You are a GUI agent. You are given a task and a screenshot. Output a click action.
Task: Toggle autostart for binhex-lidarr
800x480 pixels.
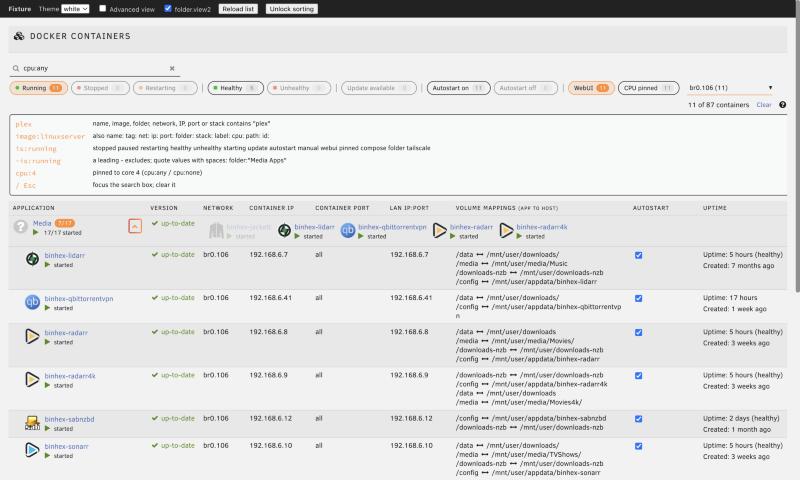click(638, 255)
